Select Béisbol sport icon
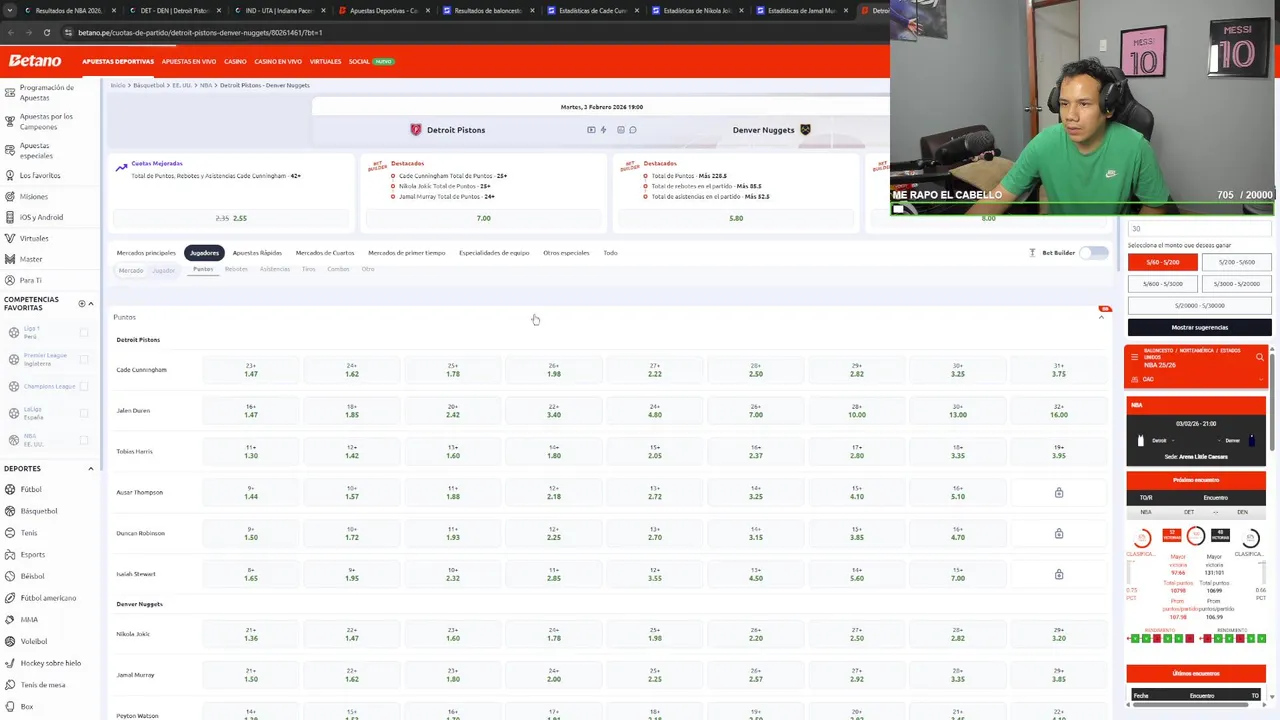Image resolution: width=1280 pixels, height=720 pixels. (x=10, y=576)
